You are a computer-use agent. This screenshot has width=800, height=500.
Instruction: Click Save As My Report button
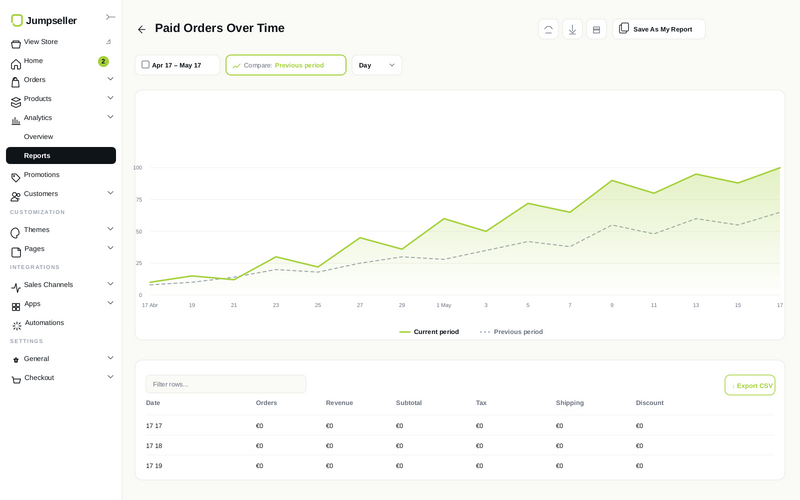(659, 29)
